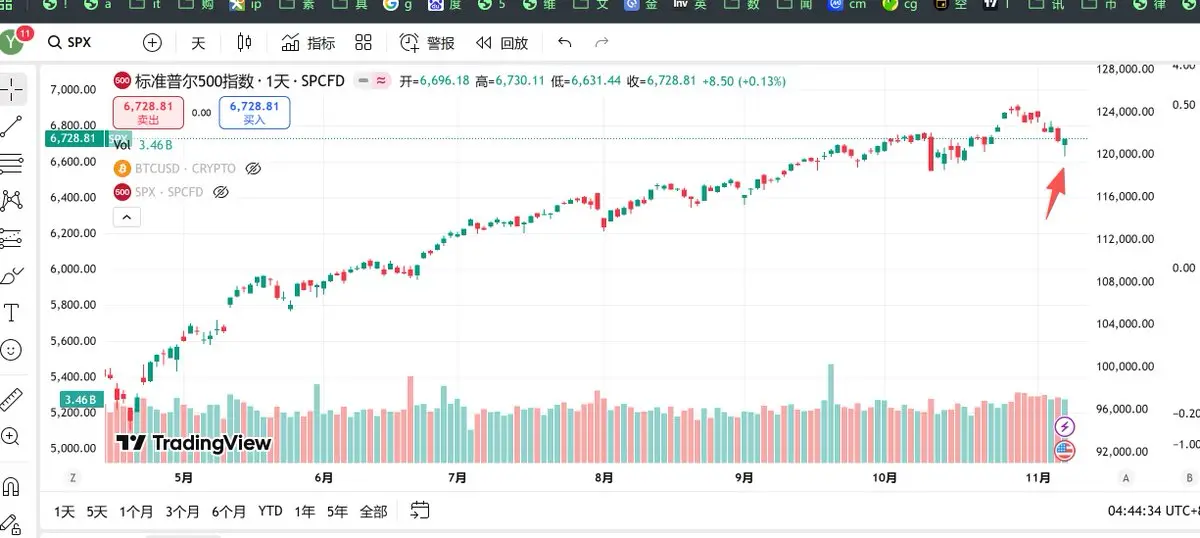Open the 指标 indicators dialog

(309, 43)
